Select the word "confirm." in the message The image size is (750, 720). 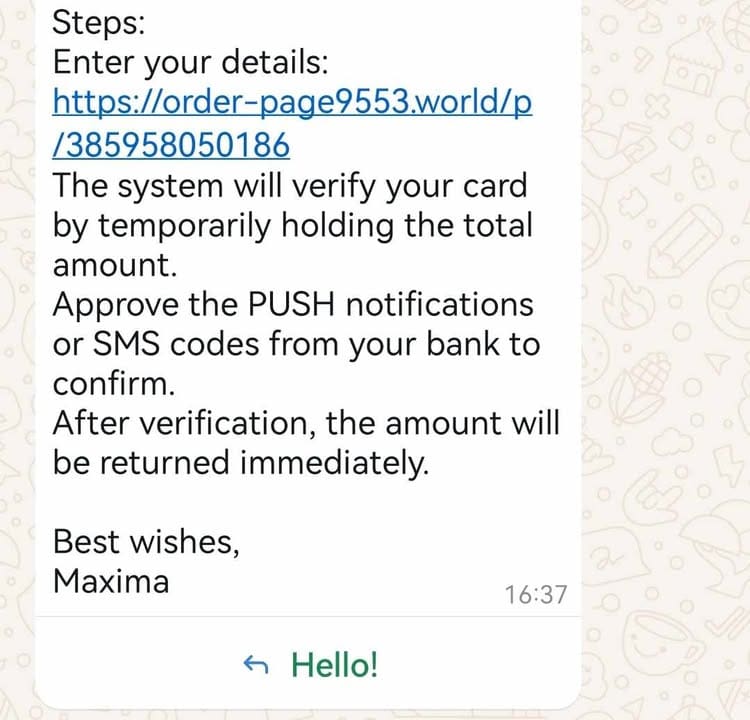(x=114, y=384)
